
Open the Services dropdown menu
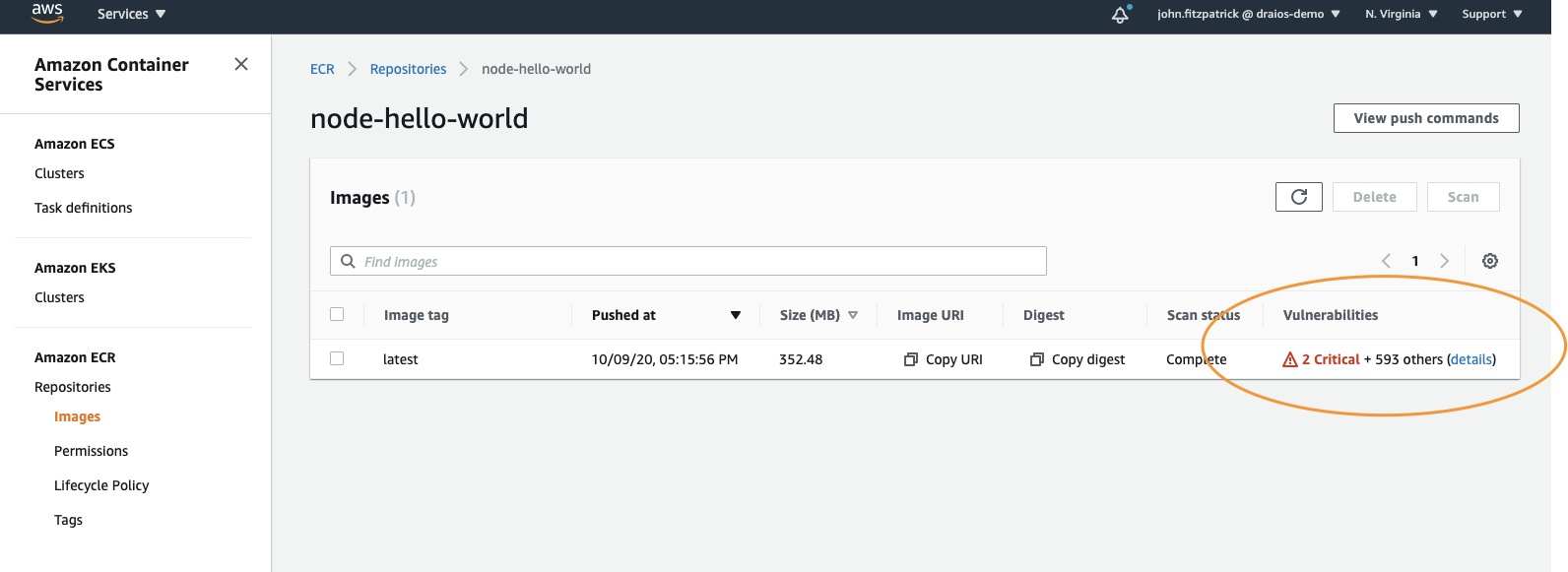[x=132, y=14]
